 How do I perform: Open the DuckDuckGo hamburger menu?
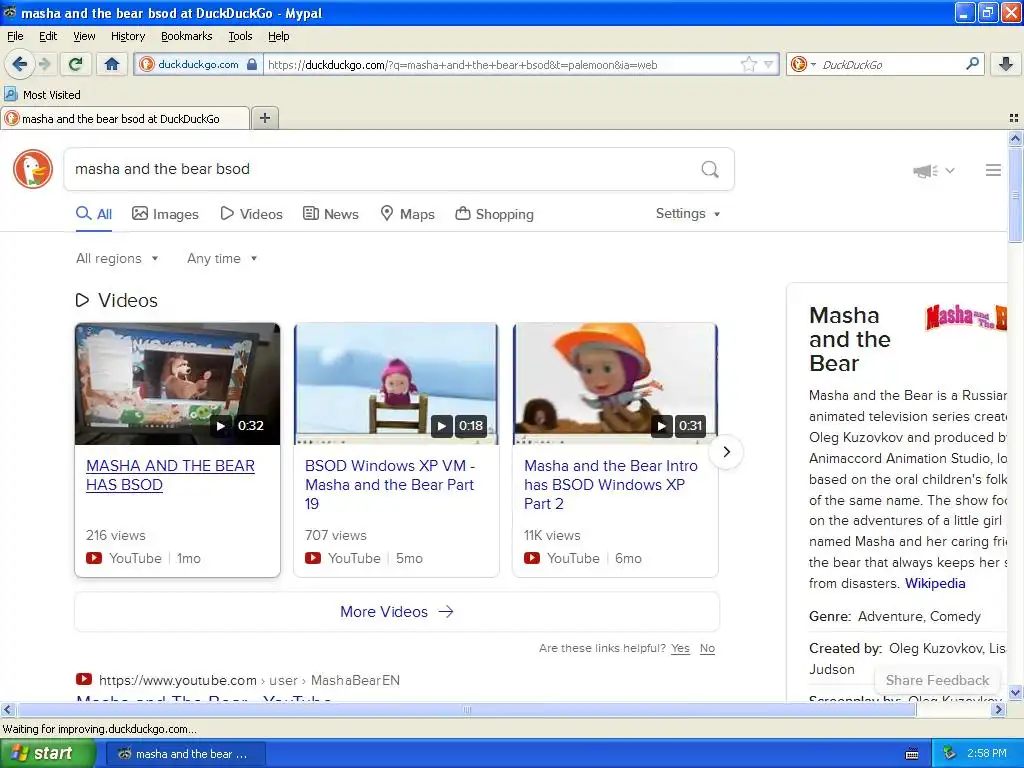(993, 170)
